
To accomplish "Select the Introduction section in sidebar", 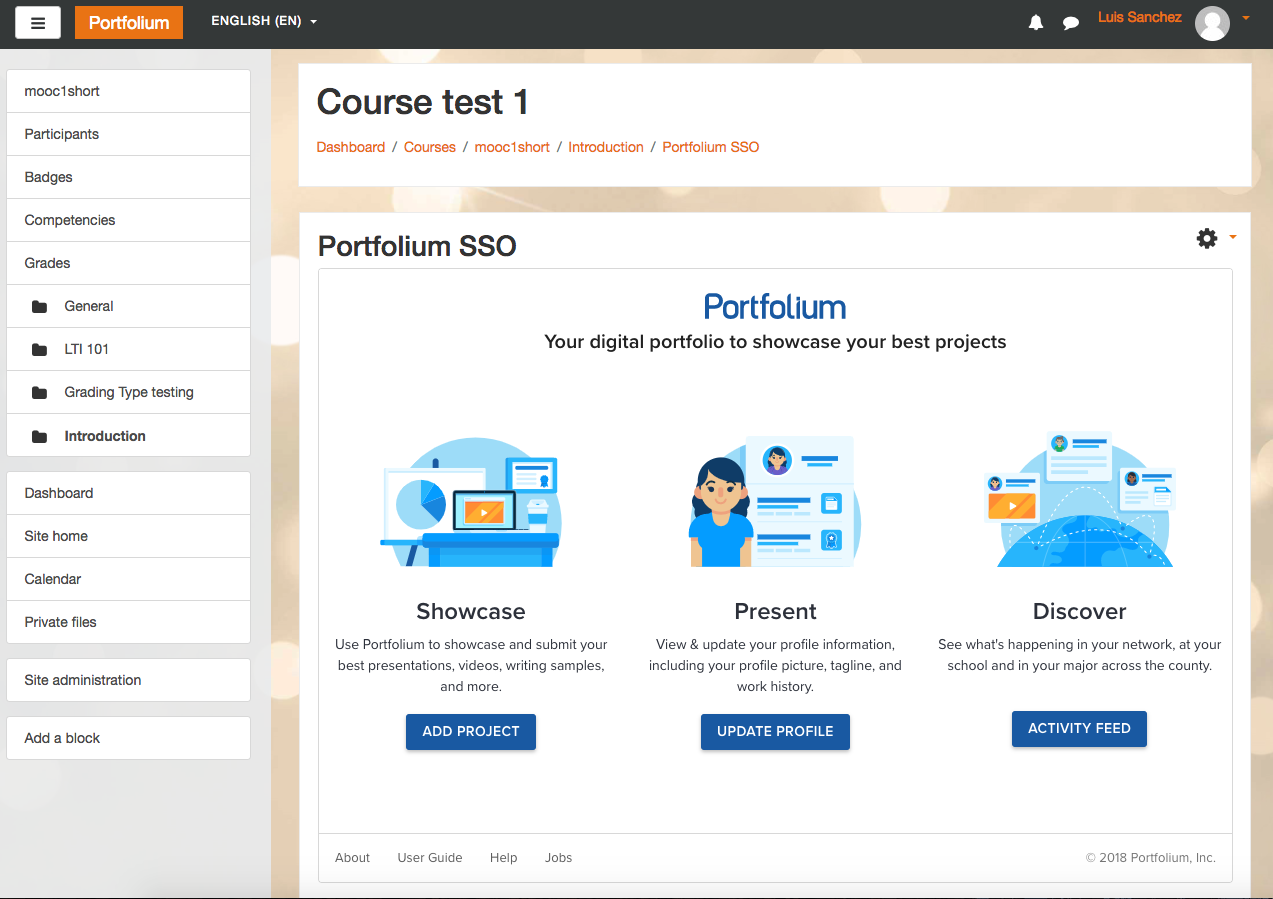I will 128,436.
